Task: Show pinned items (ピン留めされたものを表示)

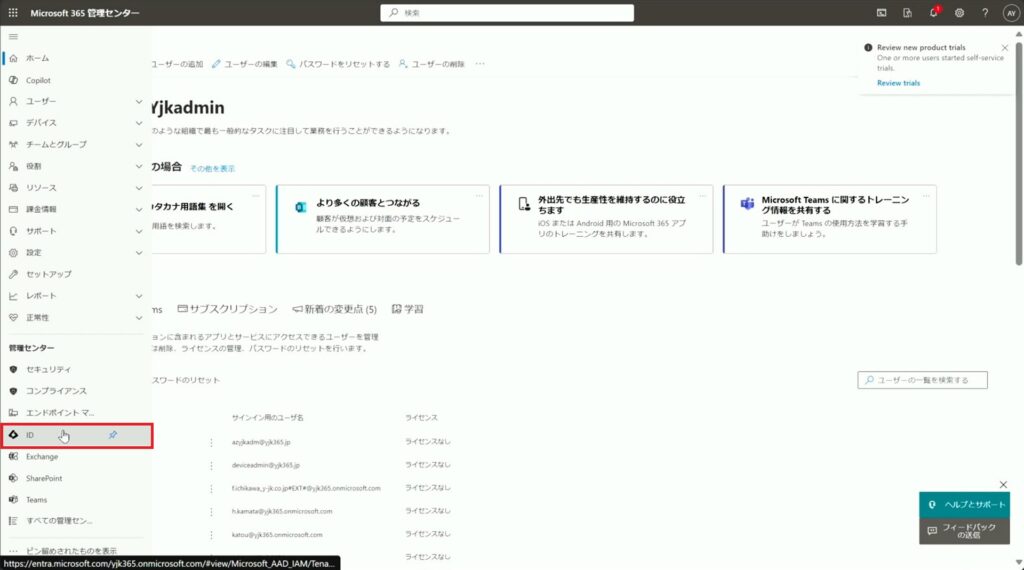Action: (71, 551)
